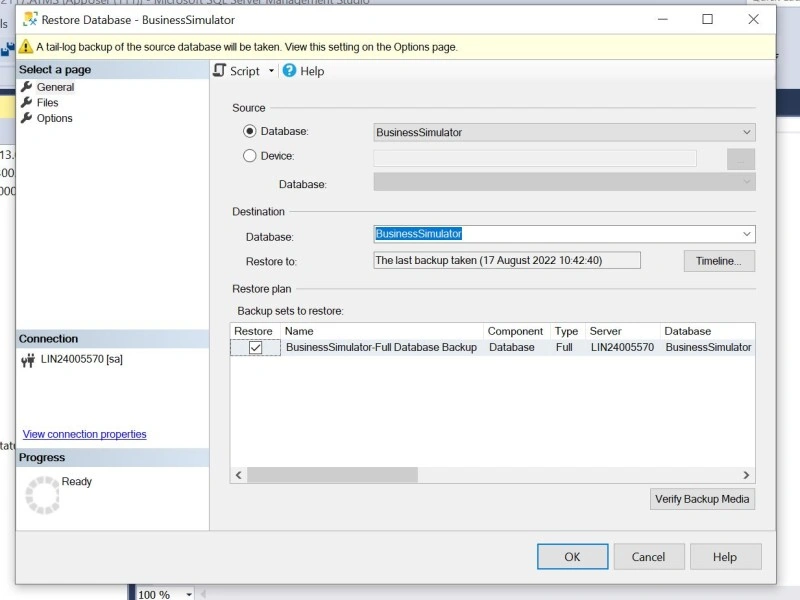Click the bottom Help button
This screenshot has height=600, width=800.
(x=725, y=557)
